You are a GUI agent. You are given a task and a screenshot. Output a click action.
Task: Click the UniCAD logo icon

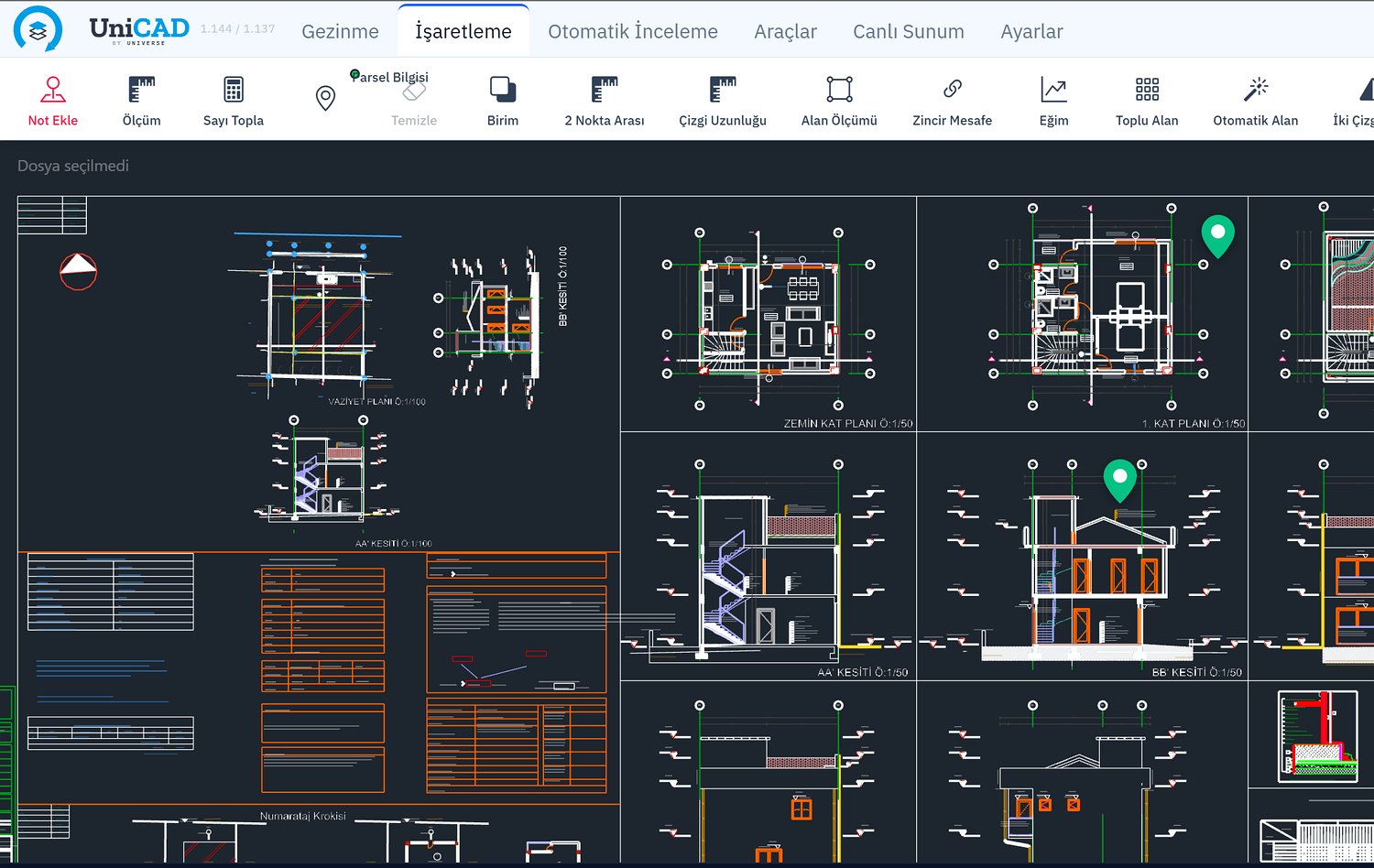pos(38,29)
